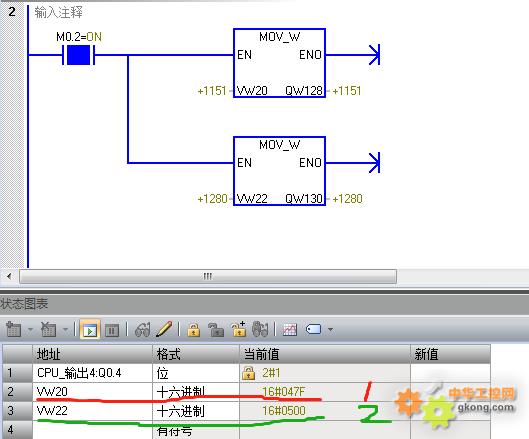Click the unforce all padlock with plus icon
The height and width of the screenshot is (439, 529).
pyautogui.click(x=239, y=329)
